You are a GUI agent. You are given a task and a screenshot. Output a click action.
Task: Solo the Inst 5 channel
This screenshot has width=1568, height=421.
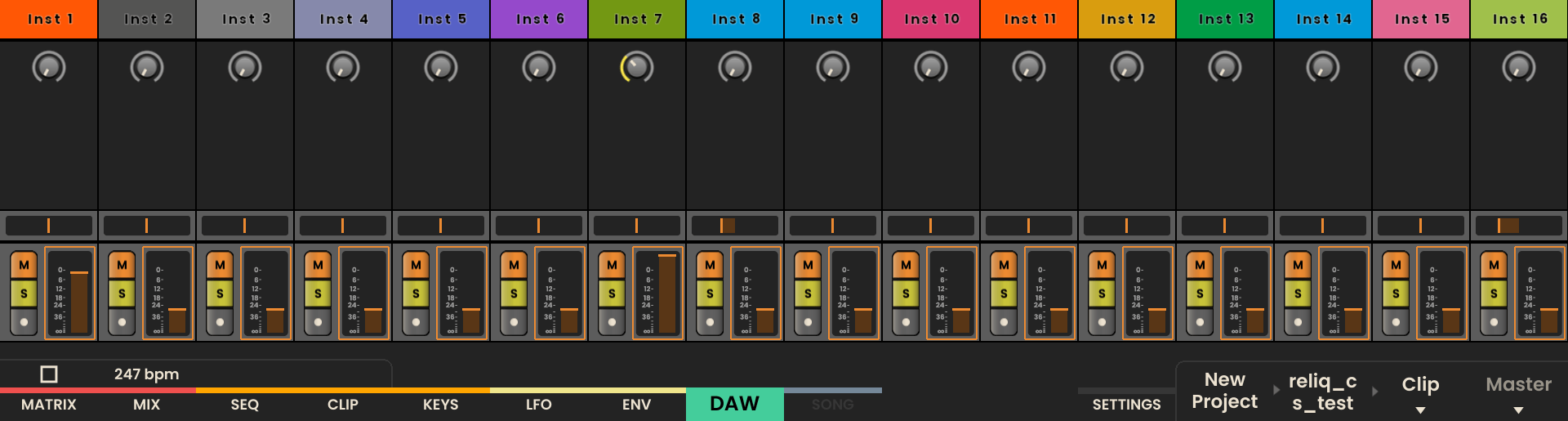pos(416,293)
